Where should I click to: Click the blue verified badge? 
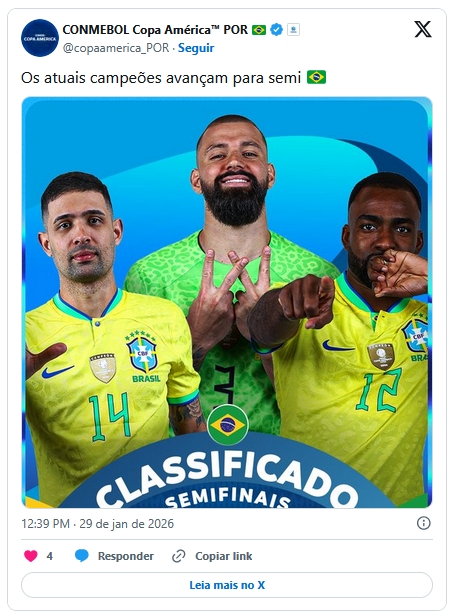coord(276,29)
